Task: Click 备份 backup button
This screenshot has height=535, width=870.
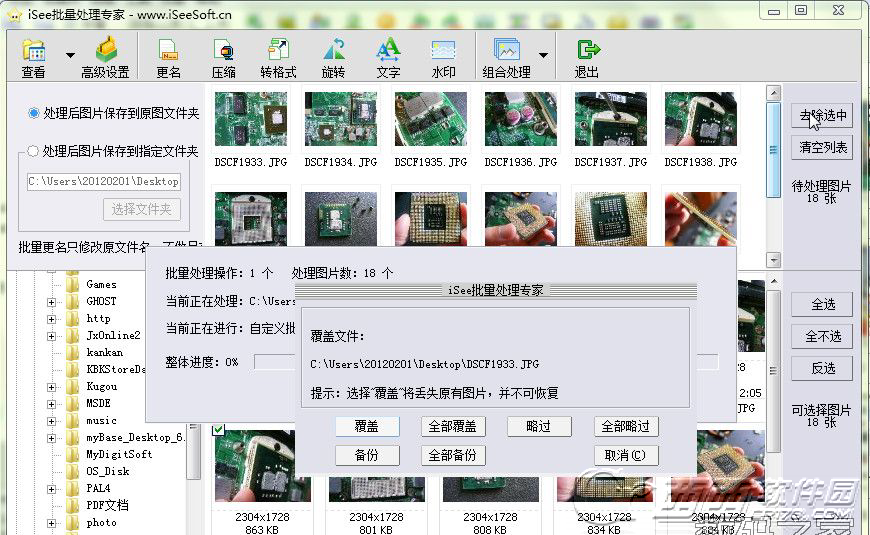Action: 367,456
